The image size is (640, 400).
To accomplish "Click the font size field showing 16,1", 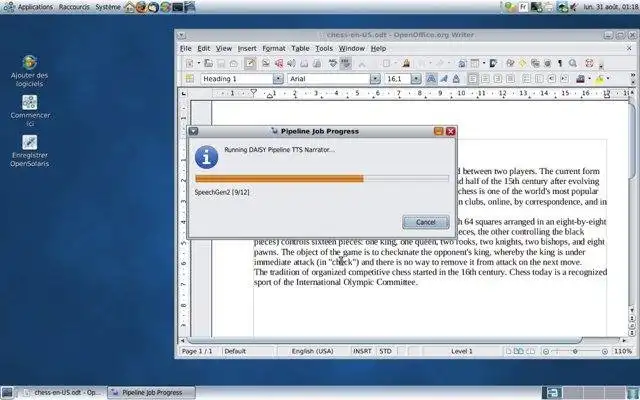I will tap(398, 79).
